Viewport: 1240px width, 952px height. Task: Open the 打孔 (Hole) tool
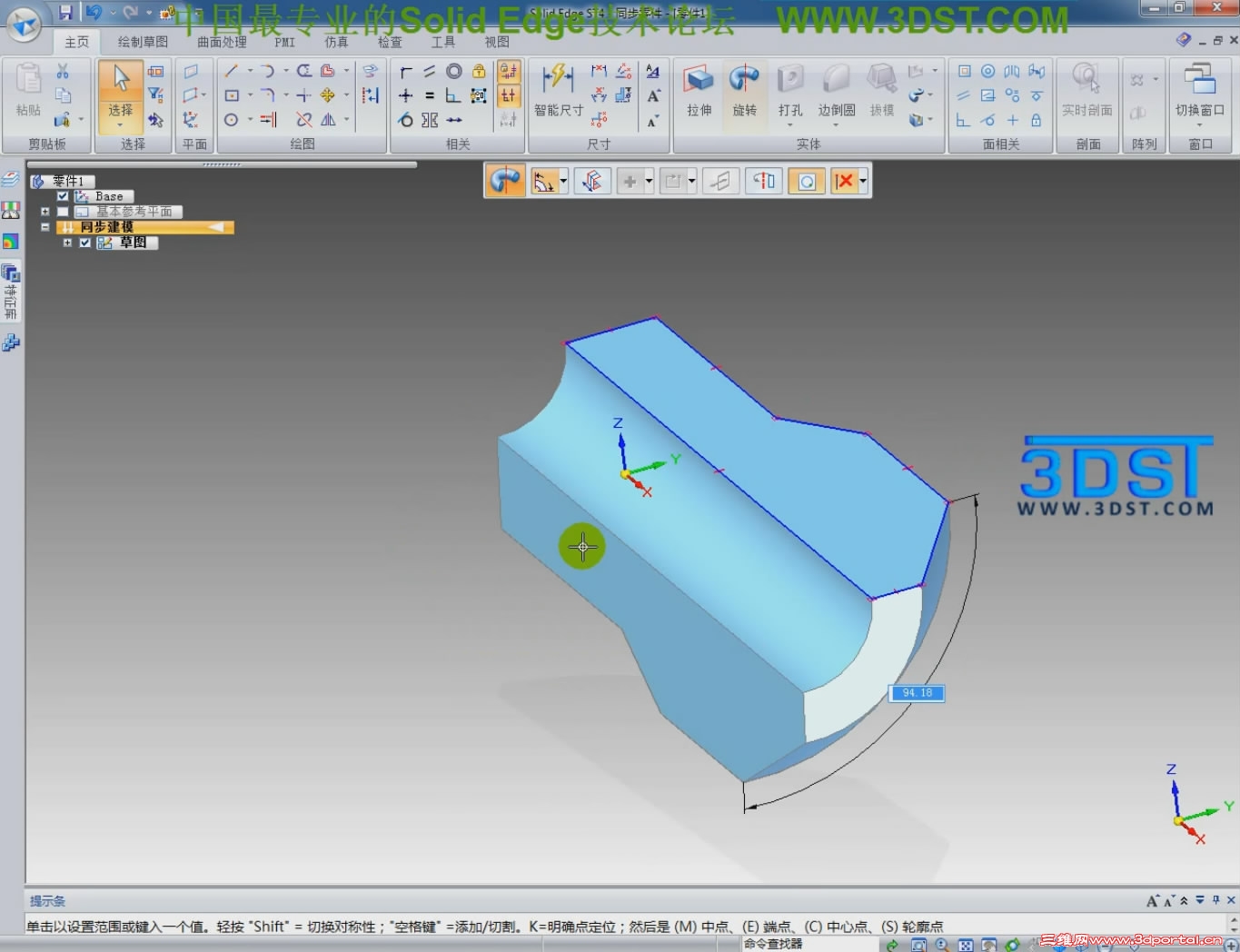789,86
